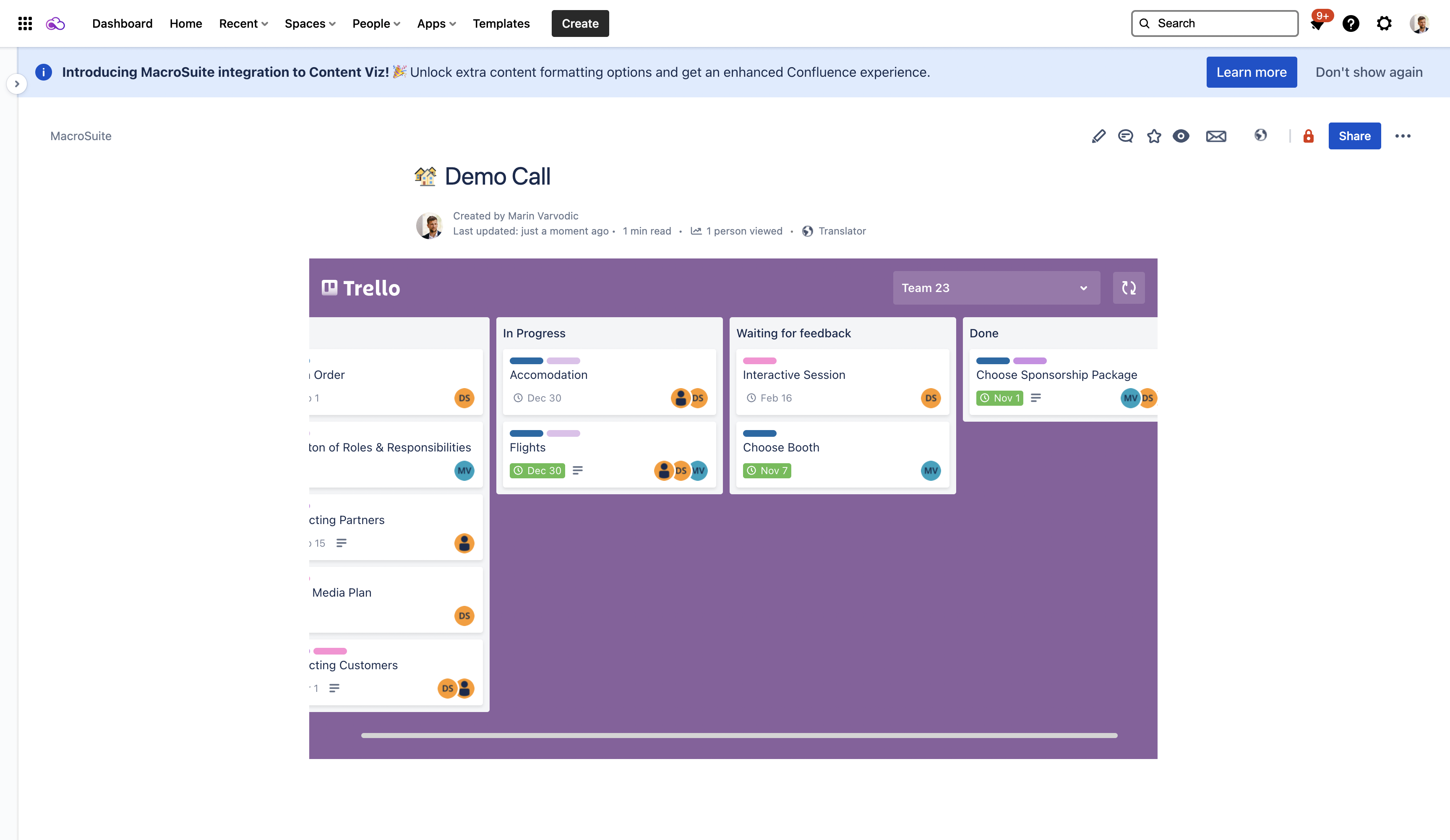Open the app switcher grid icon
The width and height of the screenshot is (1450, 840).
25,23
